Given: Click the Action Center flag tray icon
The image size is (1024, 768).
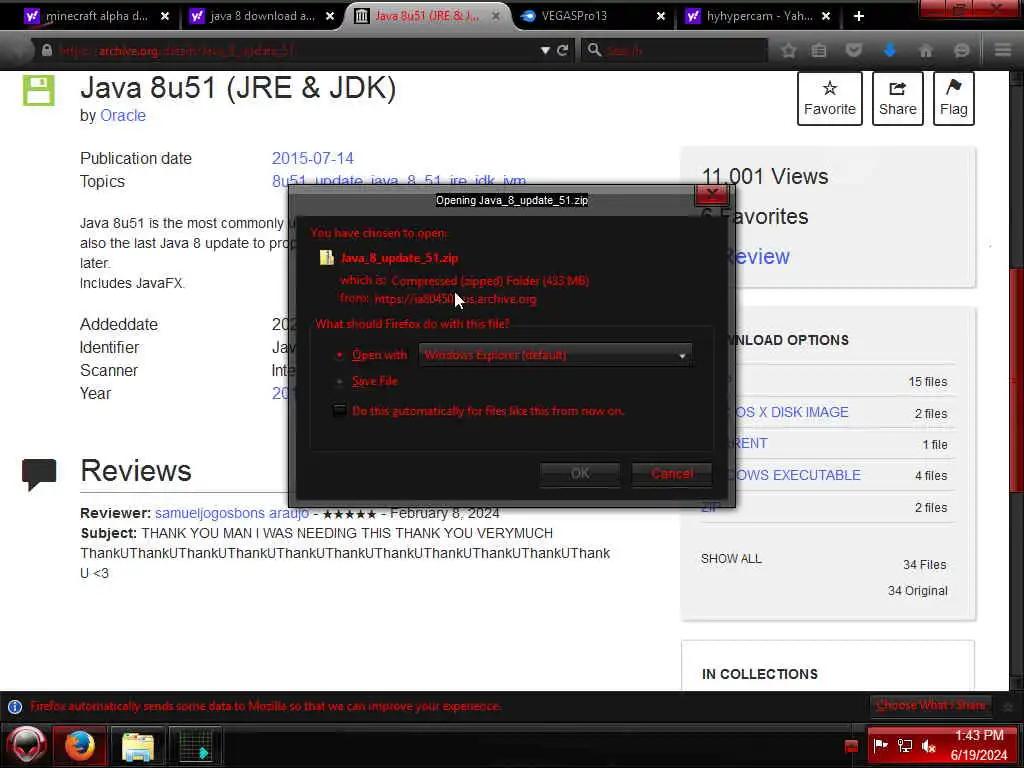Looking at the screenshot, I should tap(881, 745).
